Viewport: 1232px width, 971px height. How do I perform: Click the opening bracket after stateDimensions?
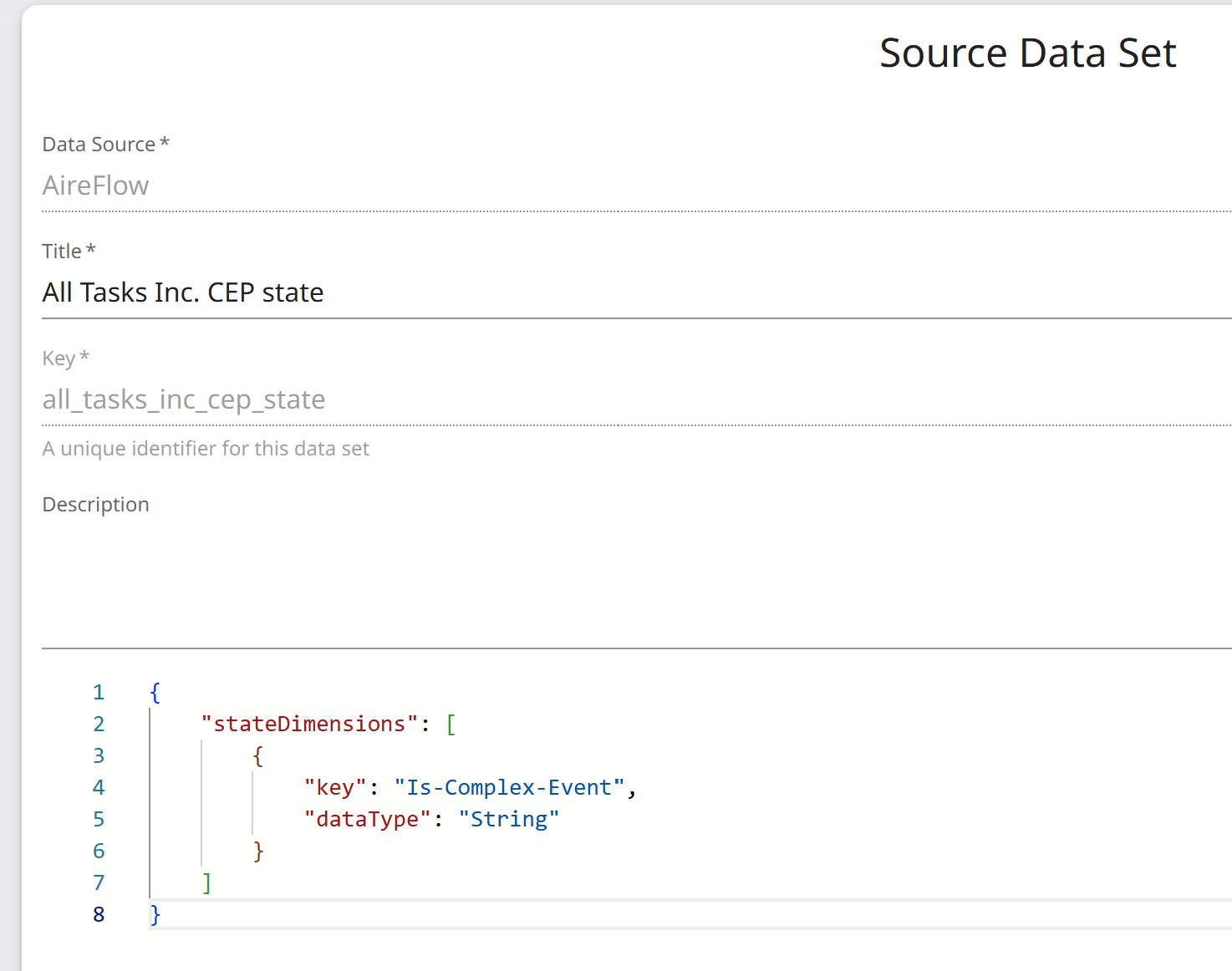452,724
